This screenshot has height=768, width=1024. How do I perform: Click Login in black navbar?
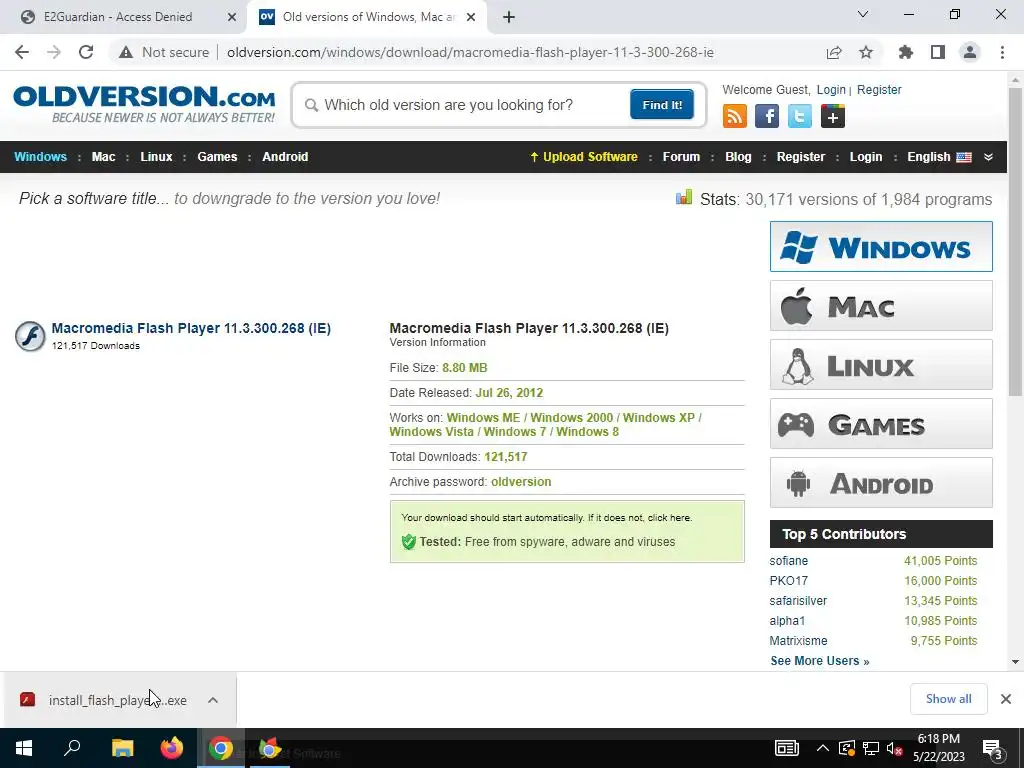coord(865,157)
